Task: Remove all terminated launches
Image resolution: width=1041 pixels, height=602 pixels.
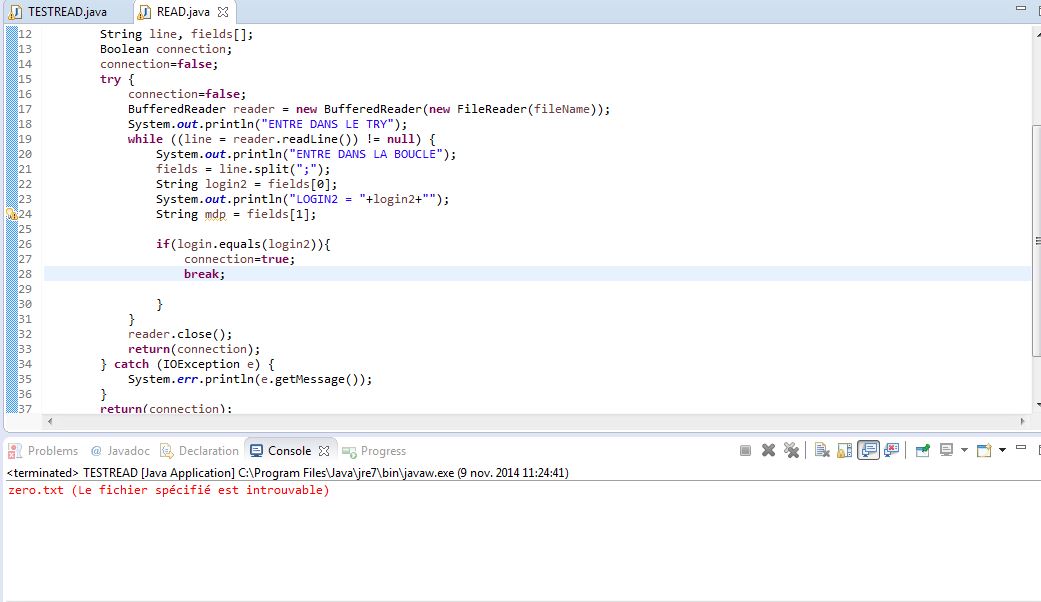Action: [x=791, y=451]
